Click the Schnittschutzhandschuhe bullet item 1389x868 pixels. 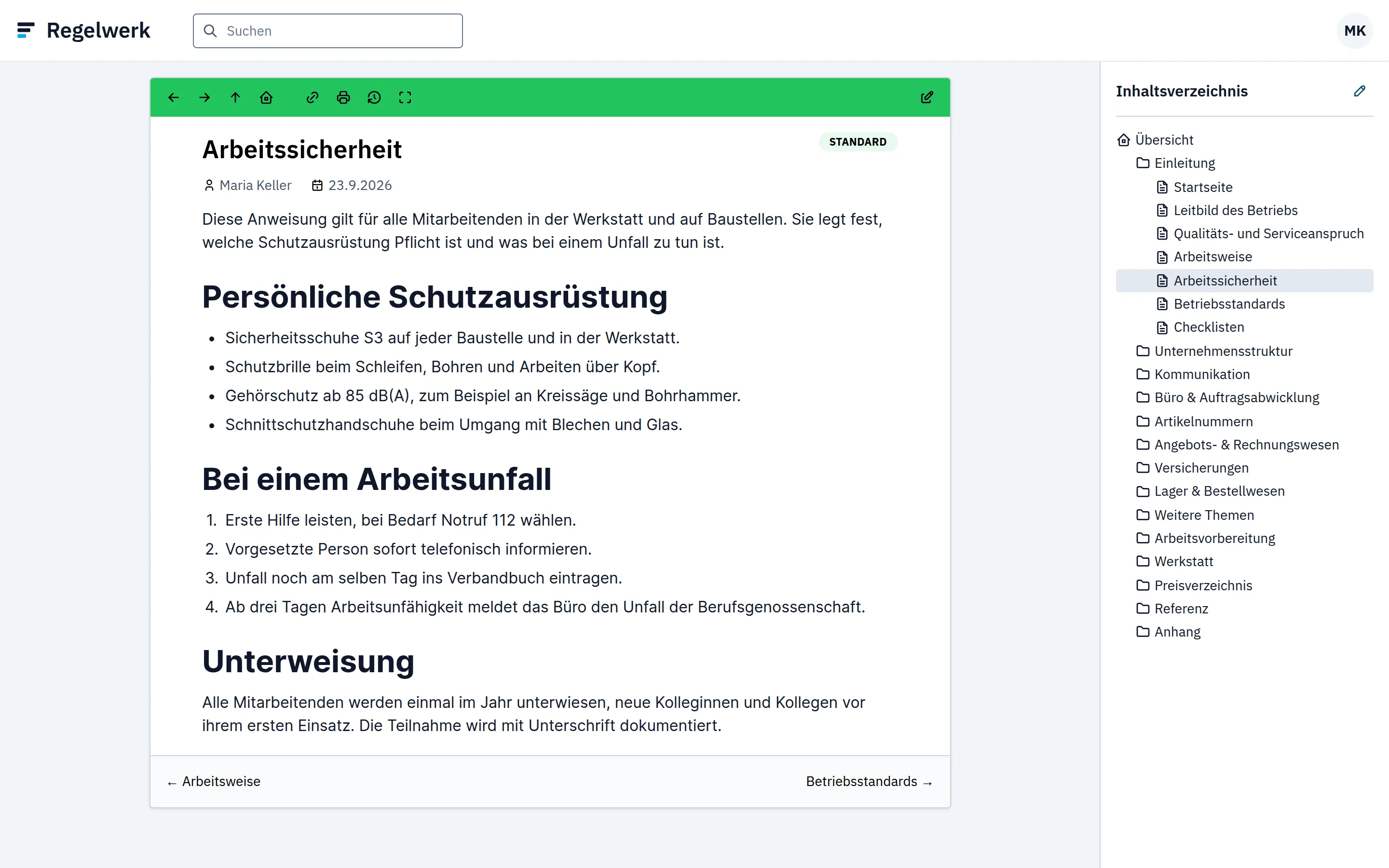pyautogui.click(x=453, y=425)
